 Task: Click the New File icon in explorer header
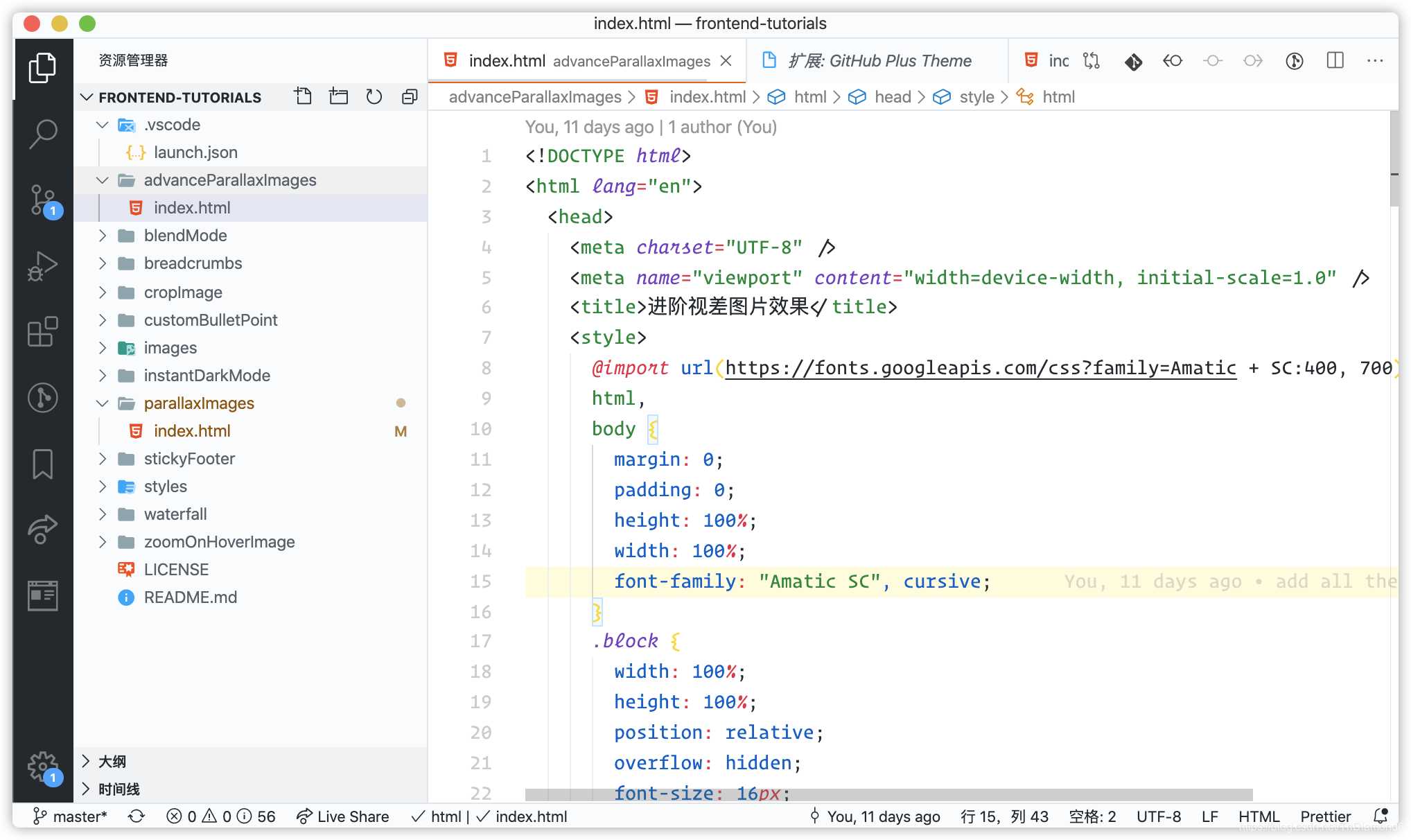pos(303,96)
